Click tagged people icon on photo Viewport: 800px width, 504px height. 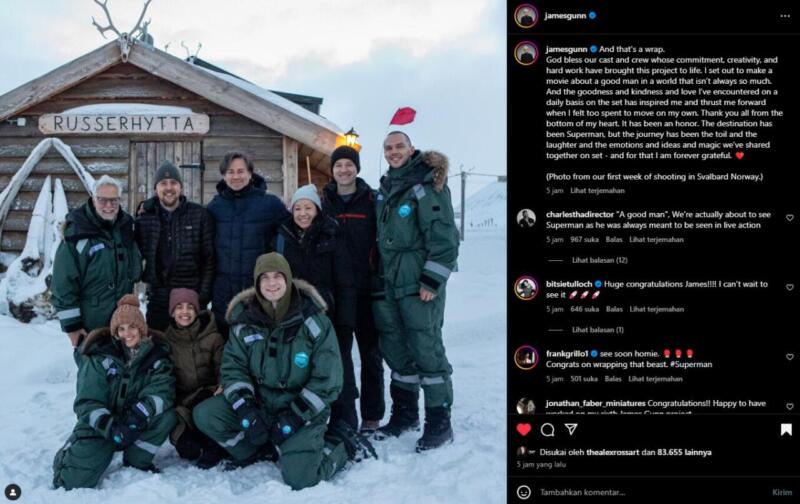tap(13, 492)
